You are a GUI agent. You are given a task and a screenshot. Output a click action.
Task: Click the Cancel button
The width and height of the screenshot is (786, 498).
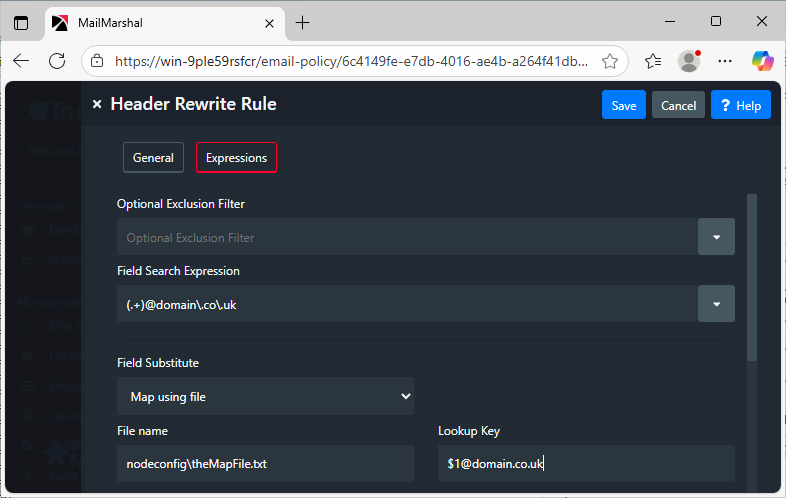[678, 105]
